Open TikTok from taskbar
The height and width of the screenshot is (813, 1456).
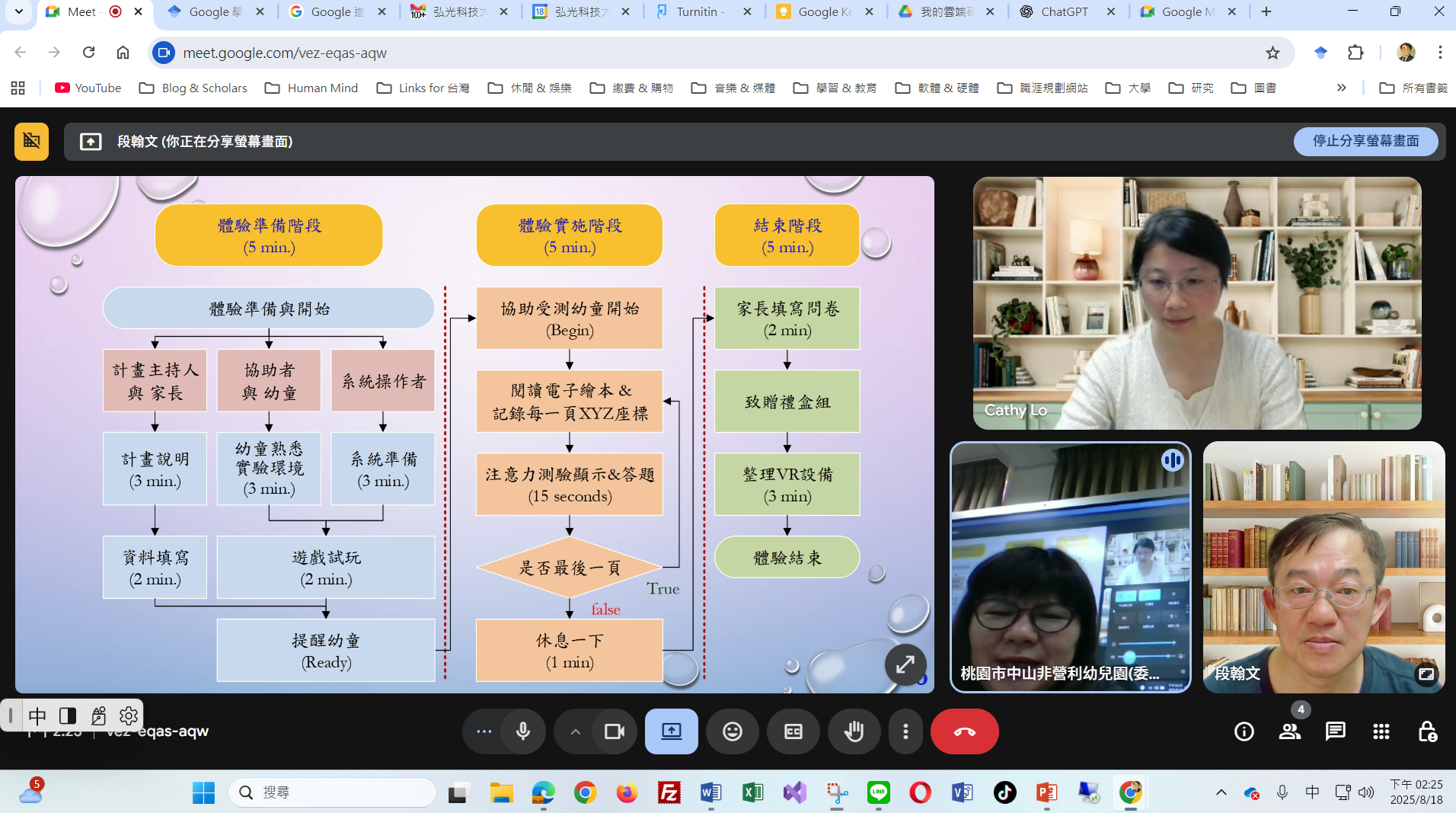tap(1004, 793)
